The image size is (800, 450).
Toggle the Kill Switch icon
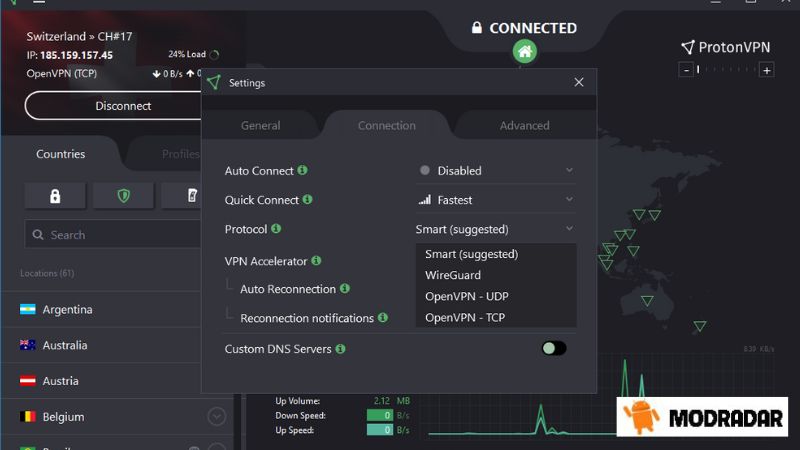pyautogui.click(x=192, y=196)
